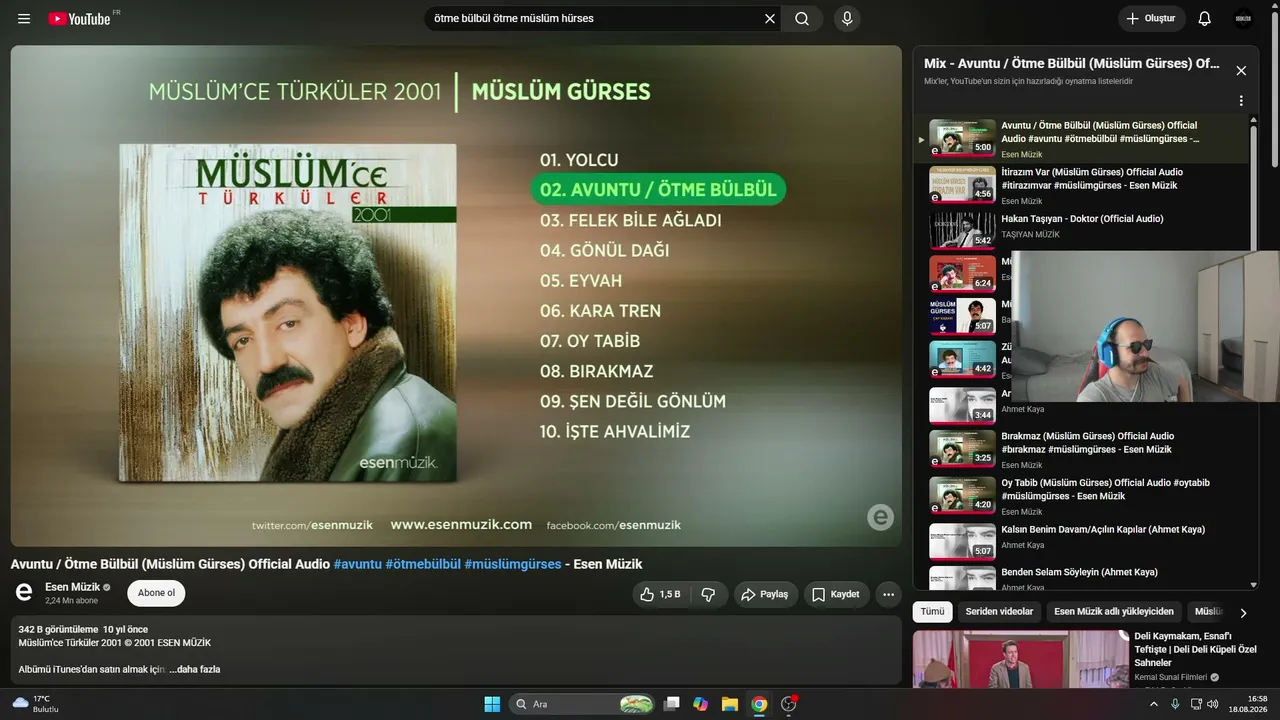Open the weather widget showing 17°C
Viewport: 1280px width, 720px height.
click(36, 704)
